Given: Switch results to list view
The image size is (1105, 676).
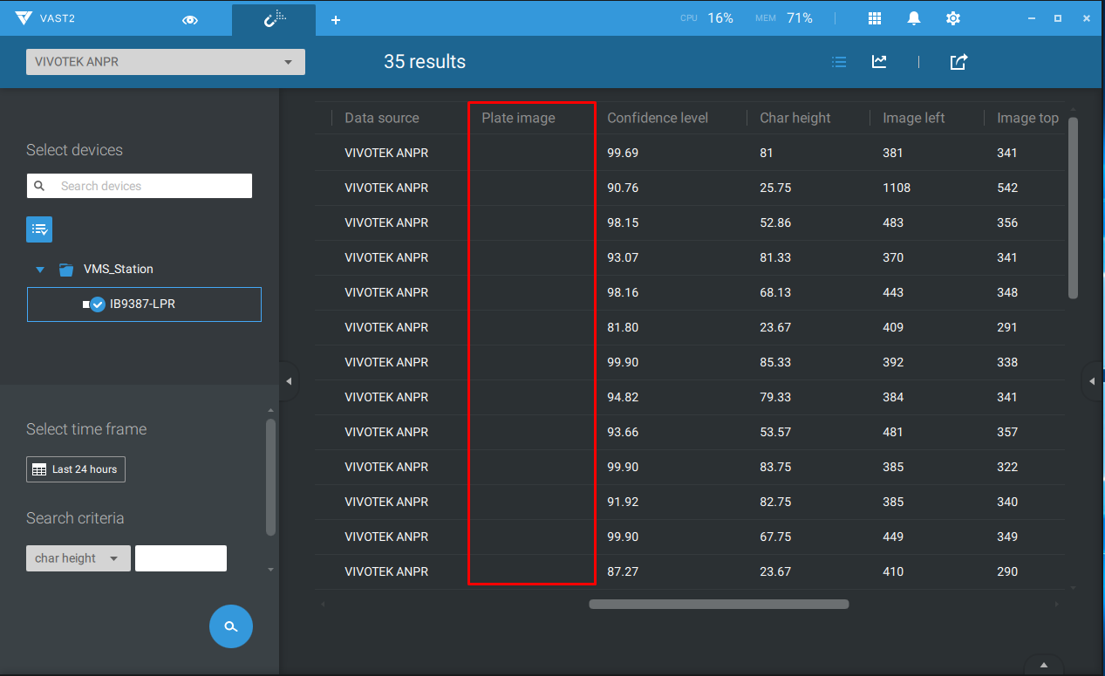Looking at the screenshot, I should tap(839, 61).
